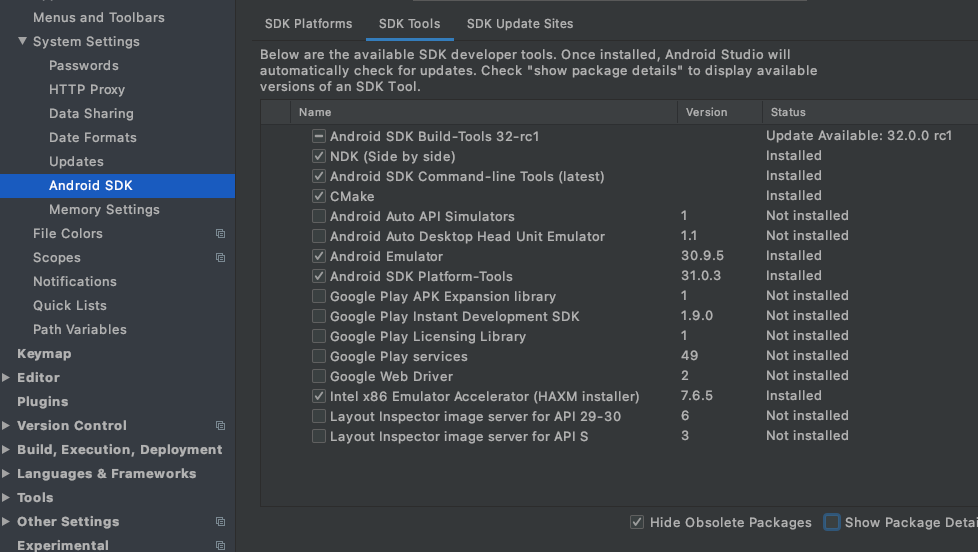Click 'Installed' status in CMake row
The image size is (978, 552).
[x=793, y=195]
